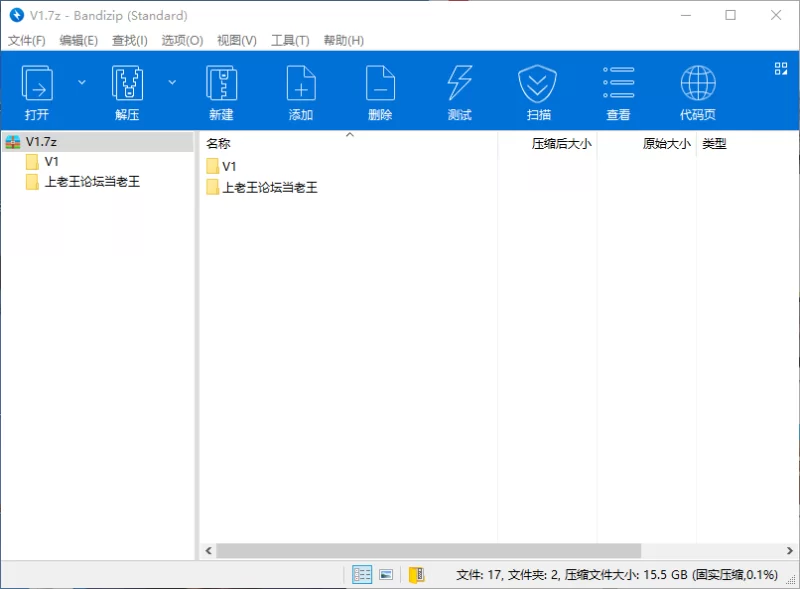The height and width of the screenshot is (589, 800).
Task: Sort by the 原始大小 column header
Action: (647, 143)
